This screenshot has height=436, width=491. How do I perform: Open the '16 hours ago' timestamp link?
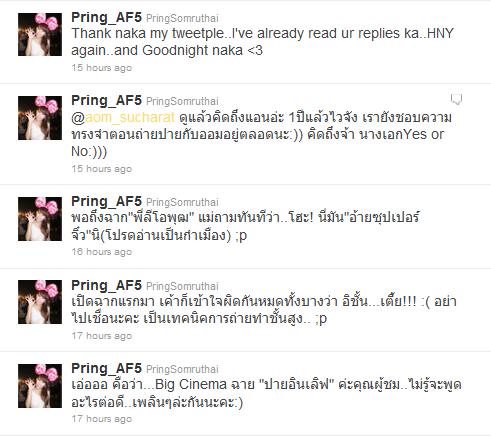(x=102, y=252)
